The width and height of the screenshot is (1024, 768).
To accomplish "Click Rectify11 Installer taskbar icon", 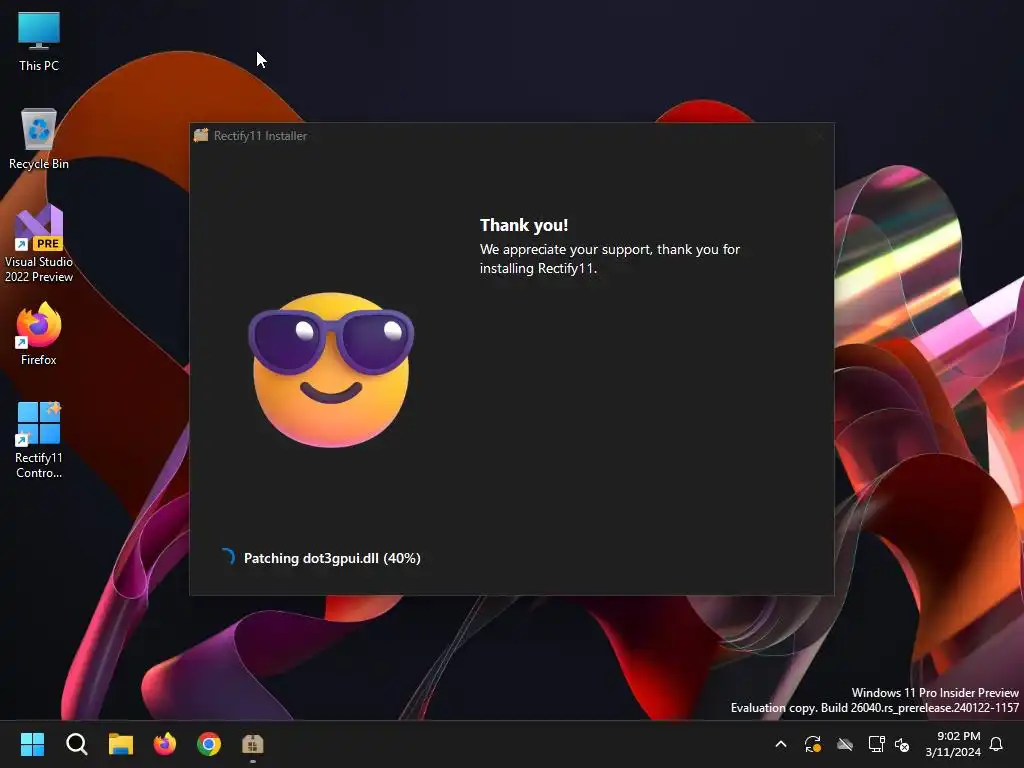I will (253, 744).
